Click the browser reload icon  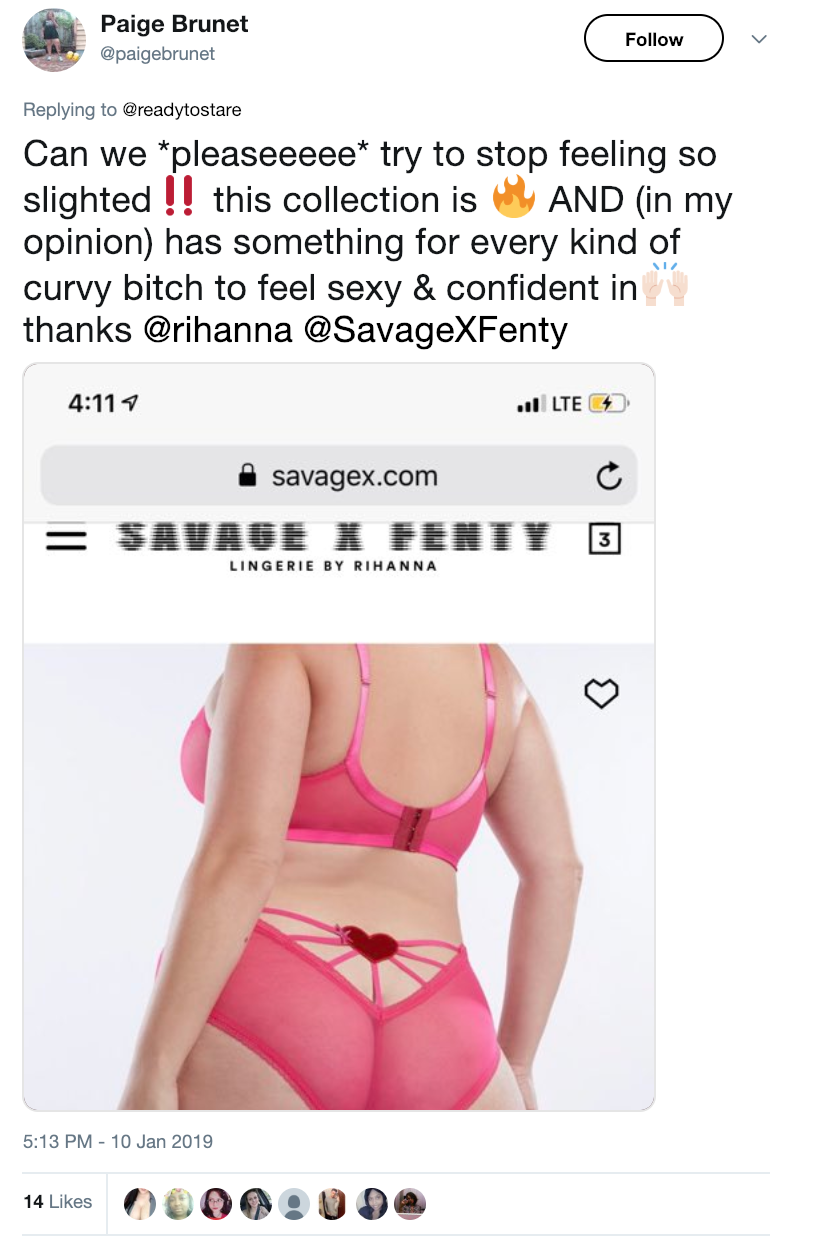609,477
